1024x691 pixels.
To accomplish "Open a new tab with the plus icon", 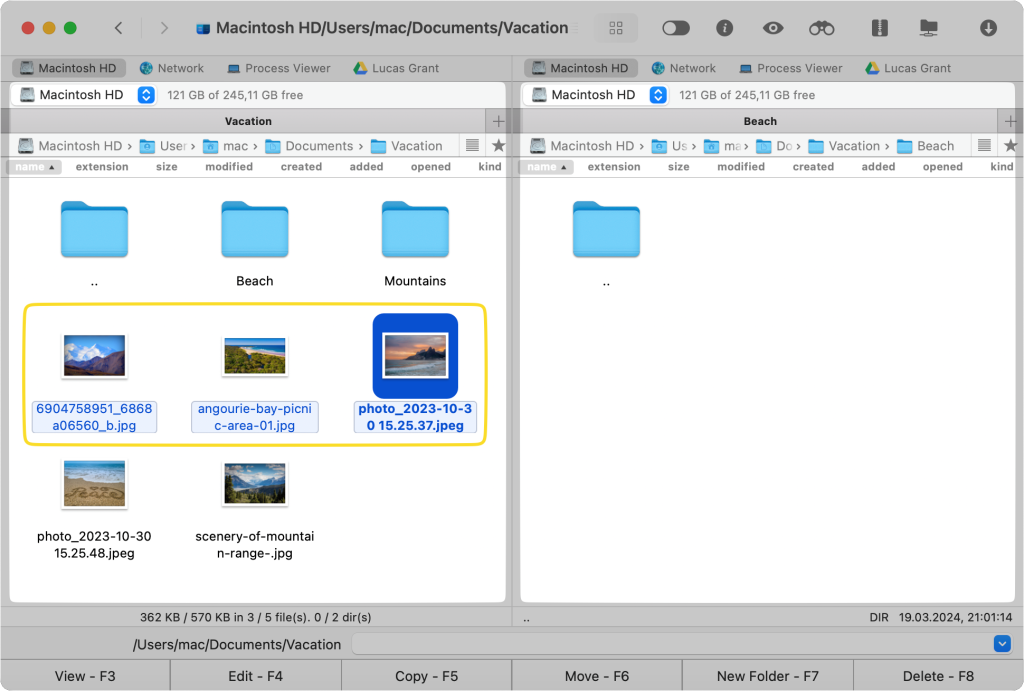I will [x=498, y=121].
